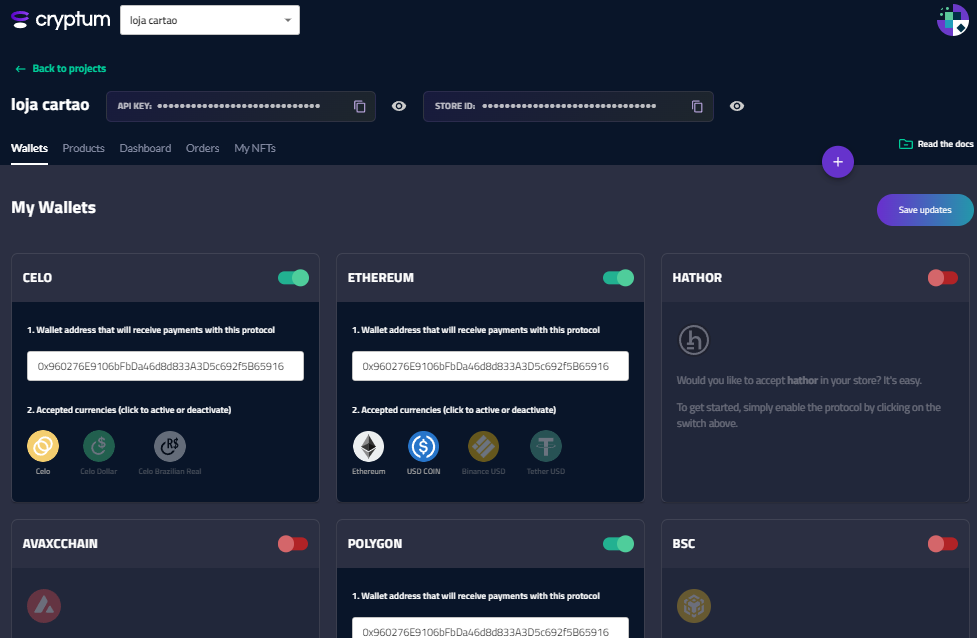Copy the API key to clipboard

pos(359,106)
